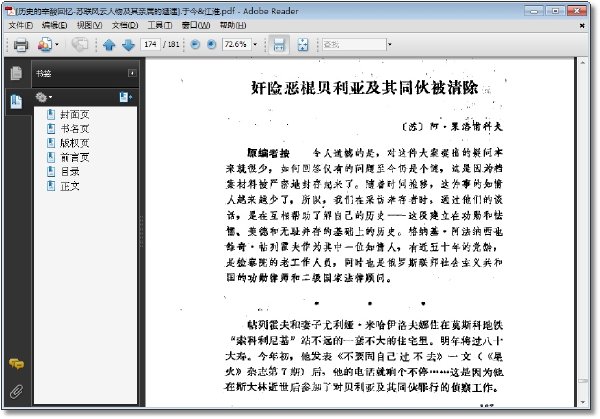Click the bookmark icon beside 正文

[x=51, y=186]
